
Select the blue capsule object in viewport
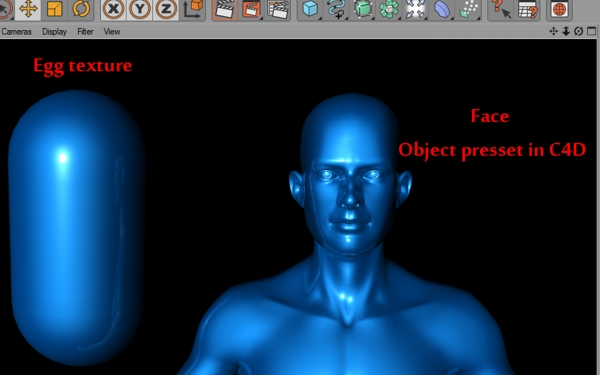click(x=76, y=228)
